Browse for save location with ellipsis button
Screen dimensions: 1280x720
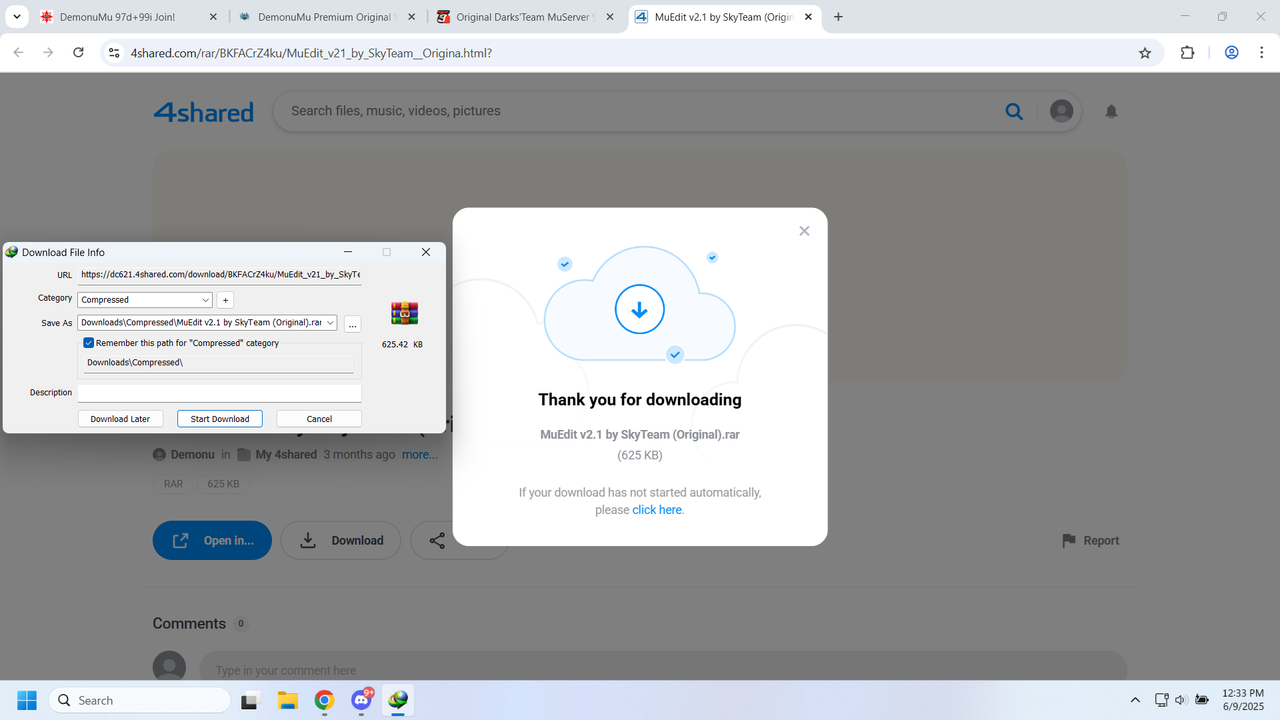352,324
